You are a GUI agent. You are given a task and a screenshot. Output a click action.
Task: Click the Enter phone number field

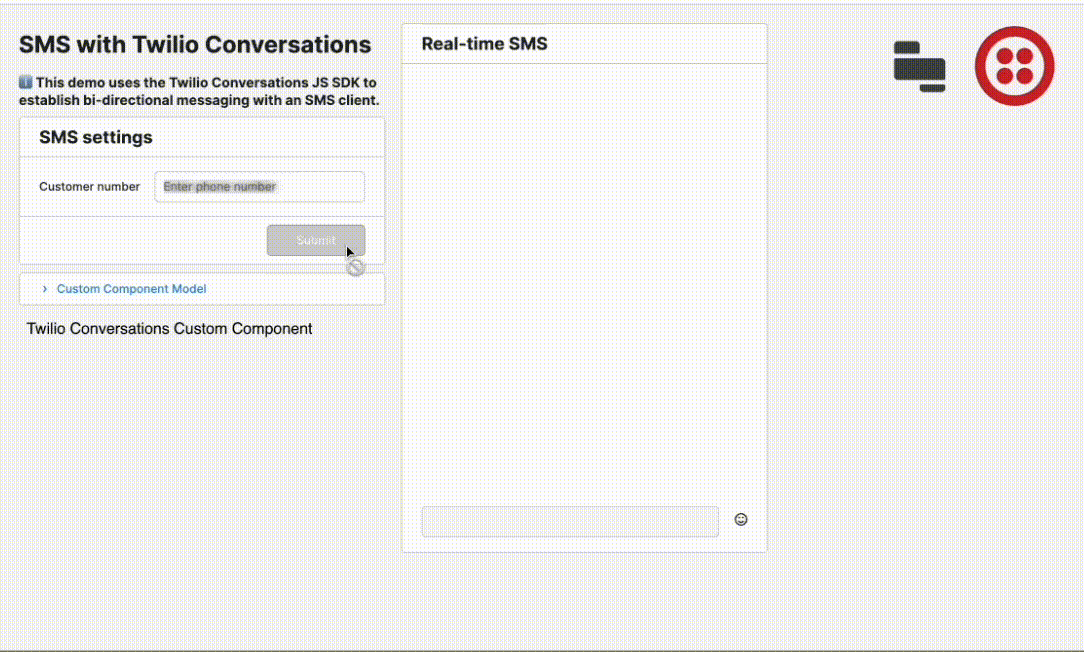(259, 186)
